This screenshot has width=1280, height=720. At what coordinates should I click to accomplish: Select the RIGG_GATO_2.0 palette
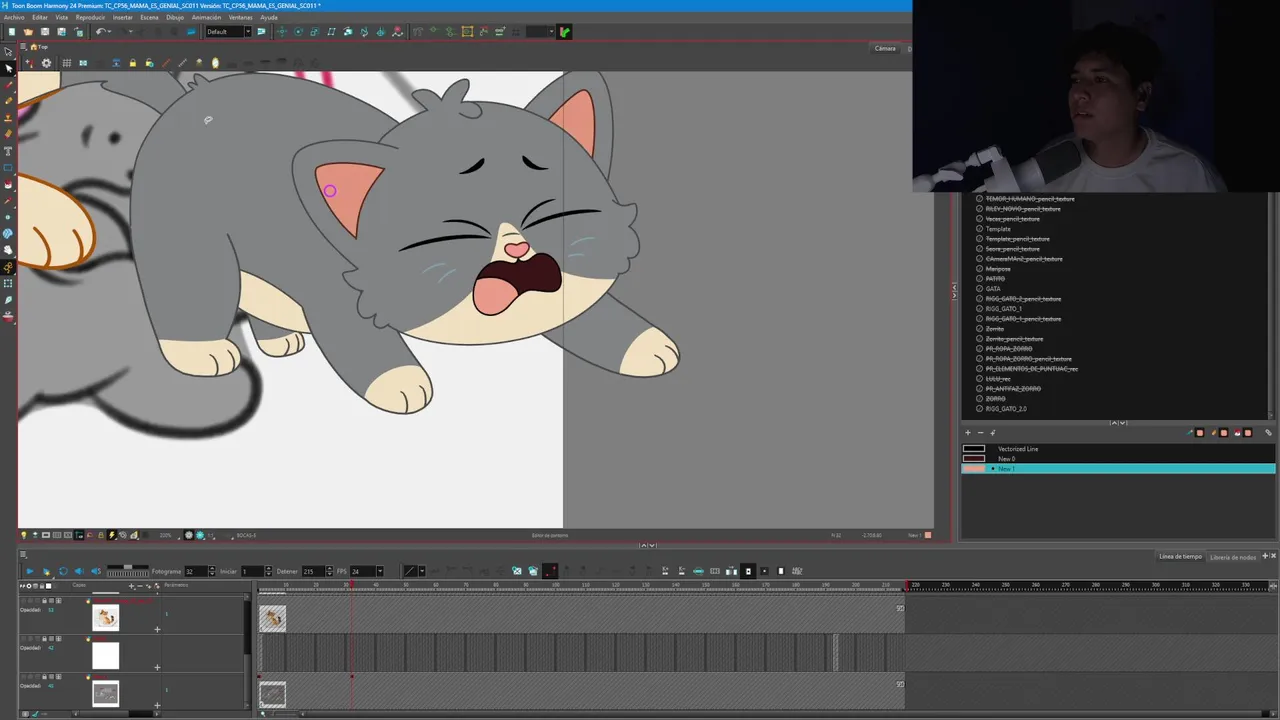tap(1006, 409)
